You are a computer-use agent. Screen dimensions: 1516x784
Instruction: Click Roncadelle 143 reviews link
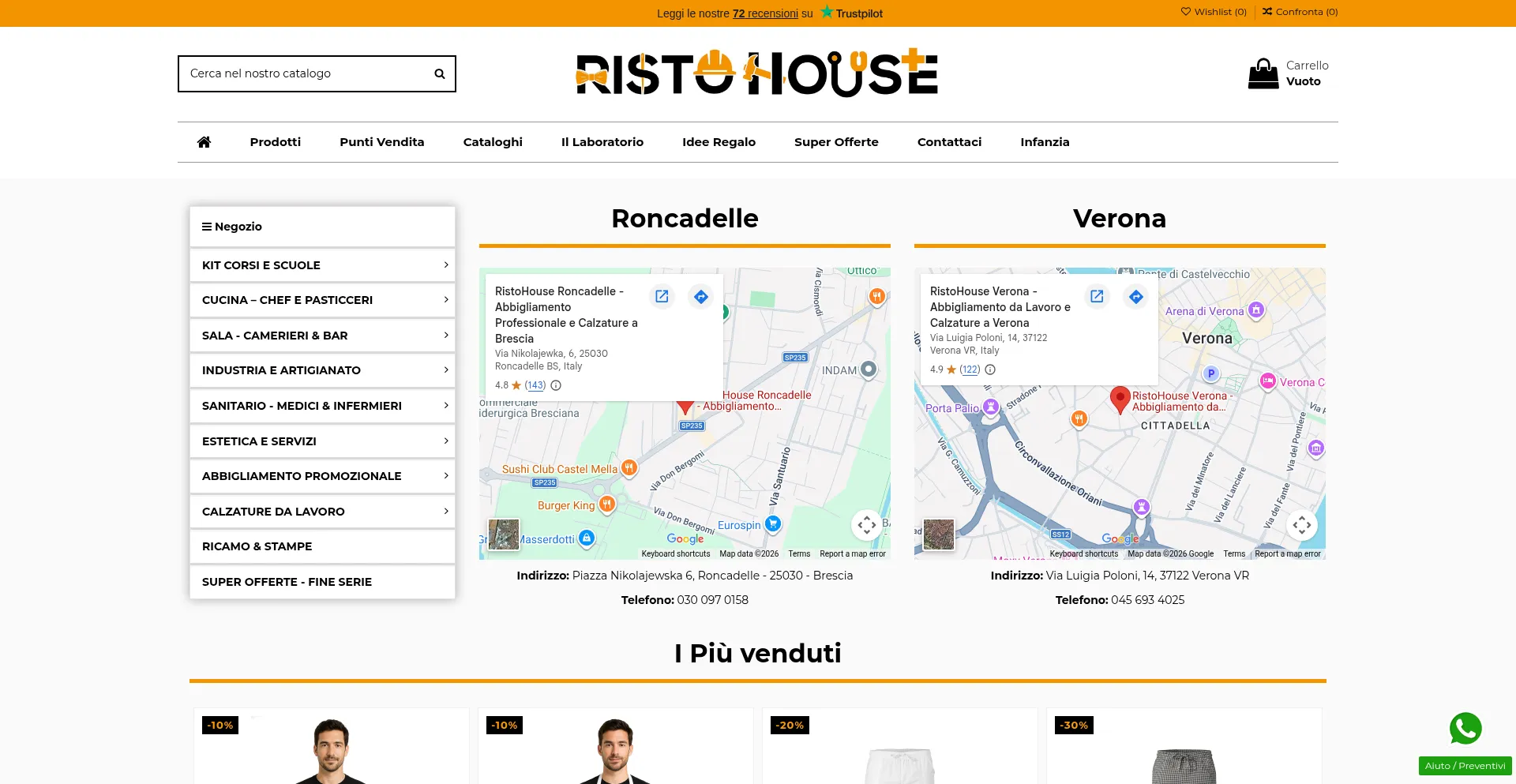point(535,385)
